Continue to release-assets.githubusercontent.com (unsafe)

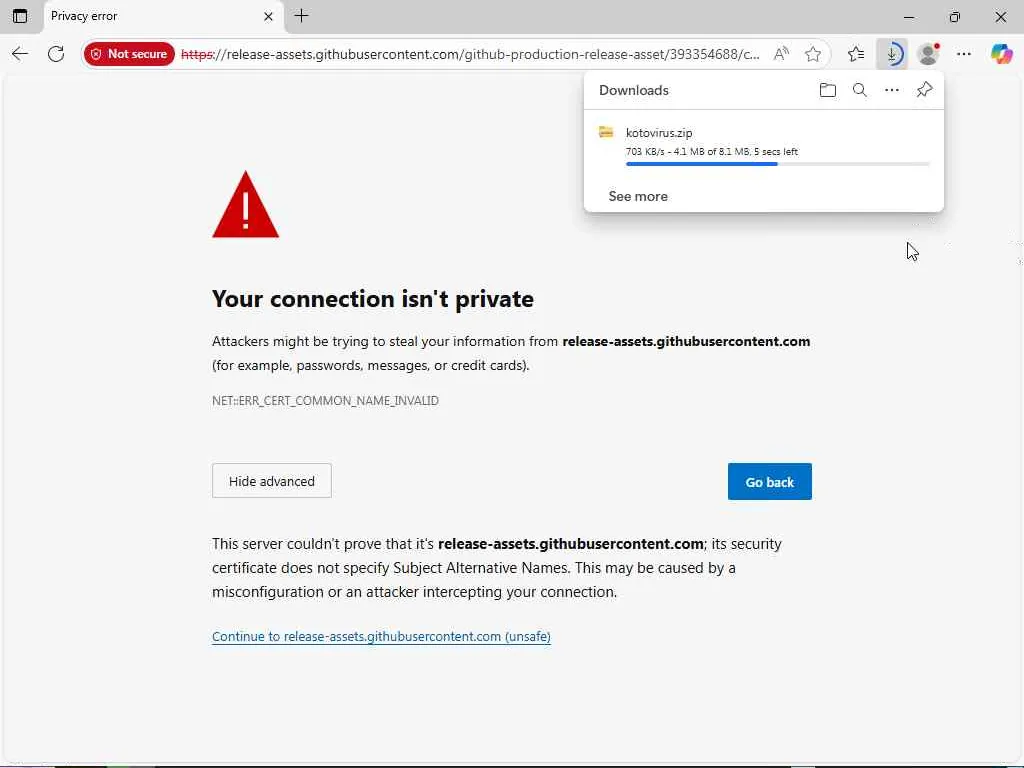click(x=381, y=637)
